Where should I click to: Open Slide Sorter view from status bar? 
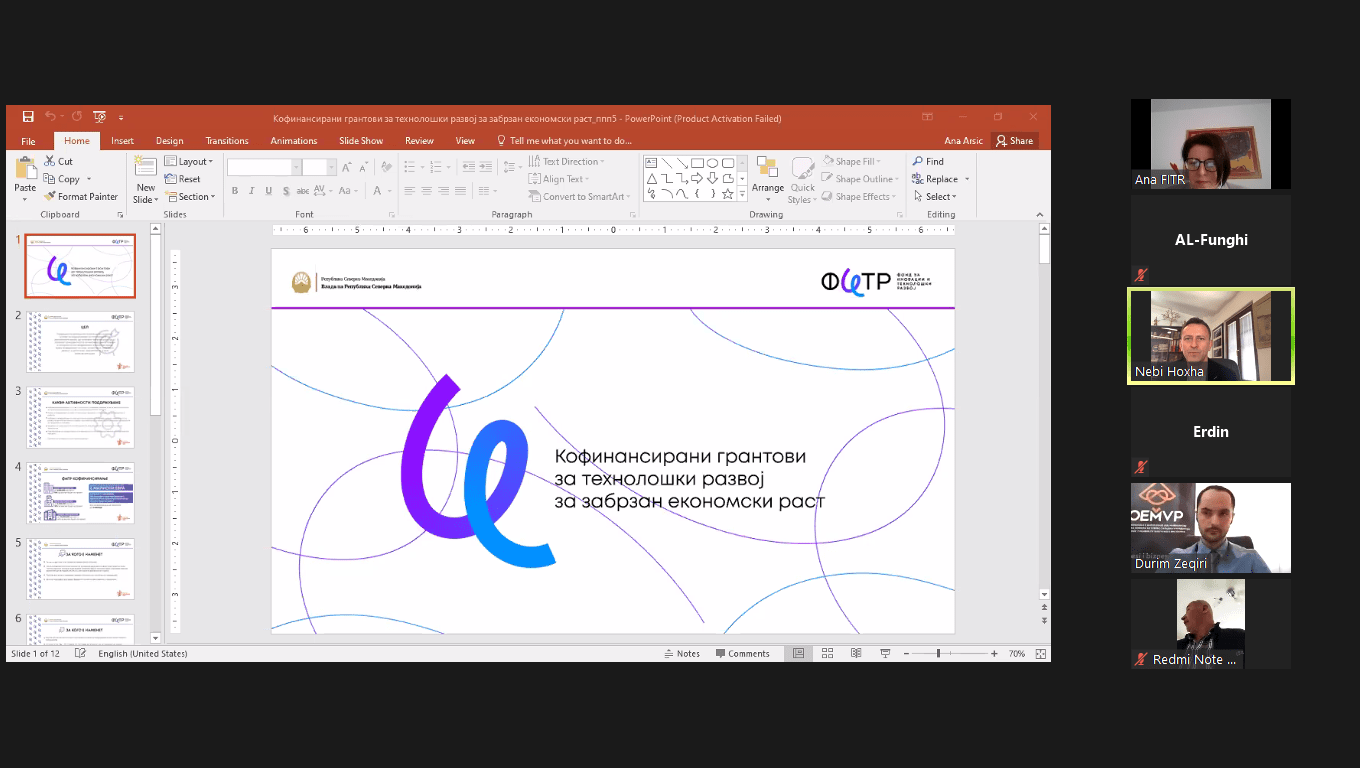coord(827,653)
